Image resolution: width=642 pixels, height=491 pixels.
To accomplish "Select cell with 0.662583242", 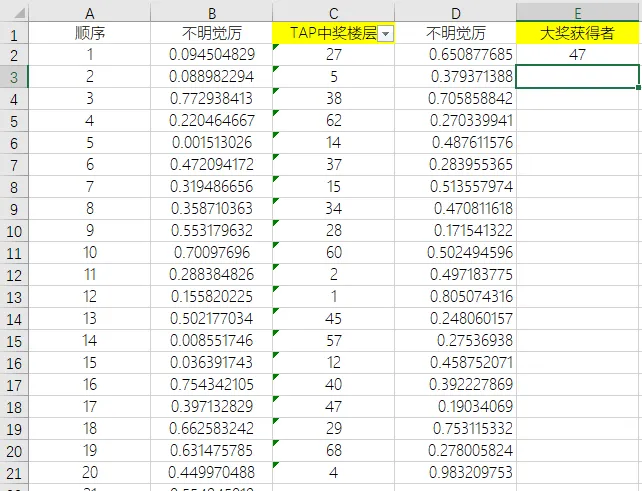I will point(212,428).
